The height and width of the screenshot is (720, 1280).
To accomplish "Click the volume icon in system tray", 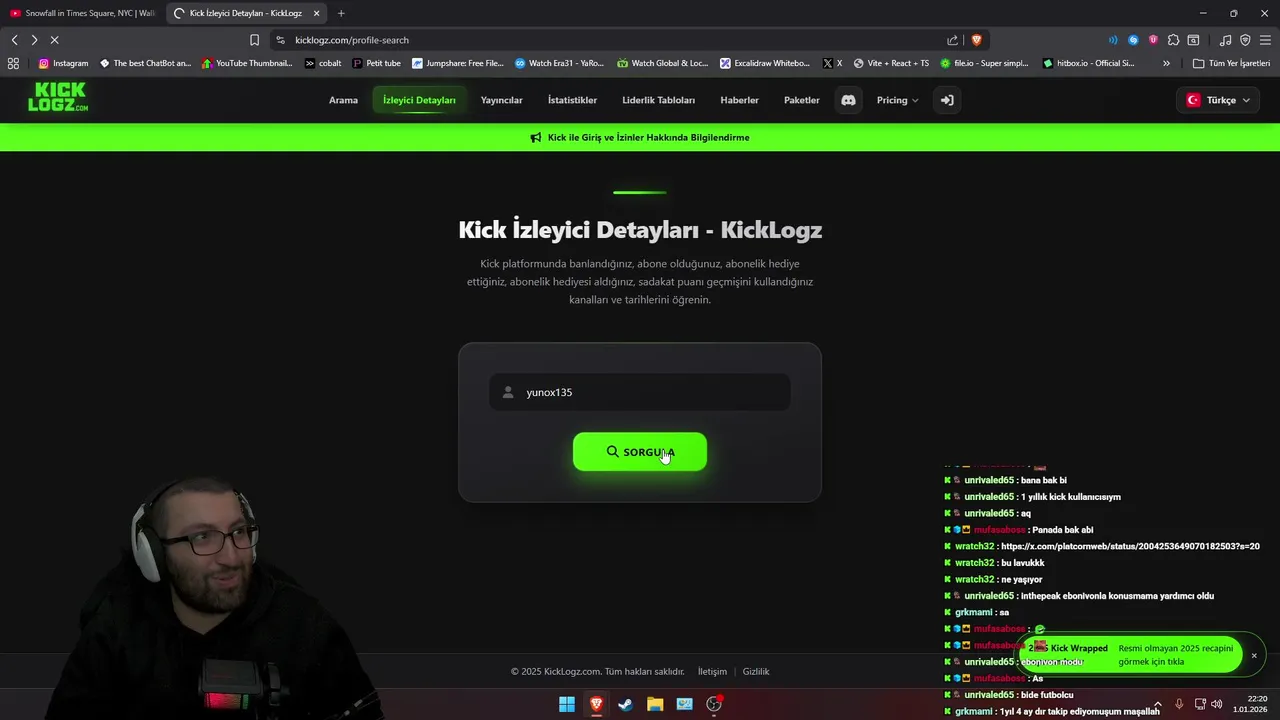I will pos(1216,704).
